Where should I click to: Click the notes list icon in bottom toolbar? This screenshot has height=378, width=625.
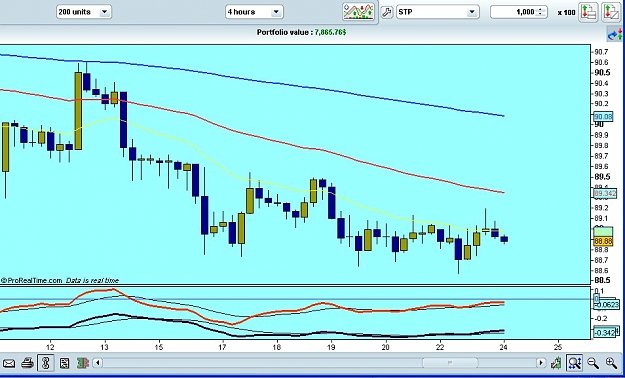[64, 363]
